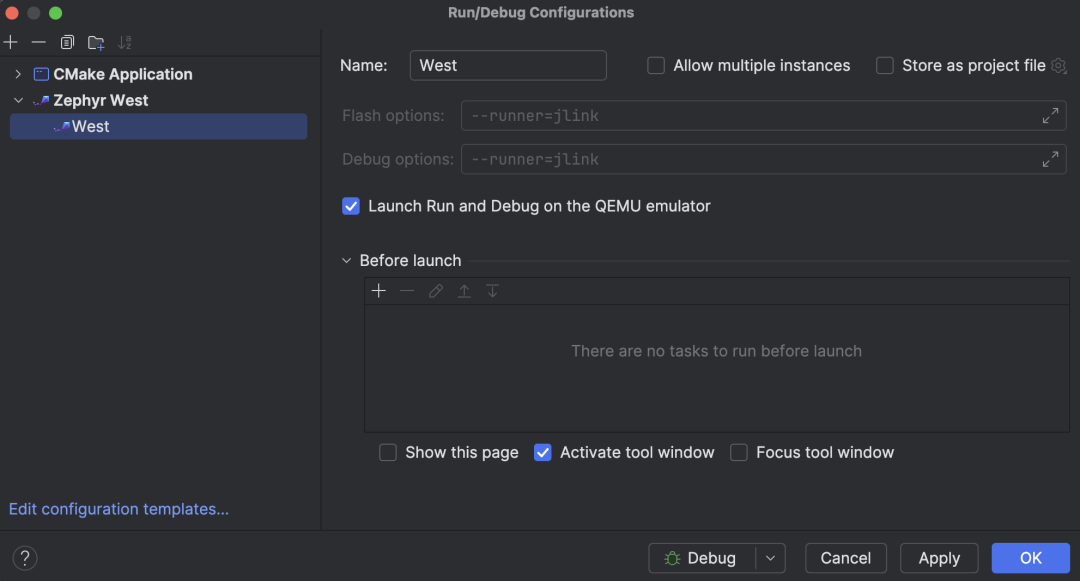The height and width of the screenshot is (581, 1080).
Task: Apply the configuration changes
Action: (x=939, y=558)
